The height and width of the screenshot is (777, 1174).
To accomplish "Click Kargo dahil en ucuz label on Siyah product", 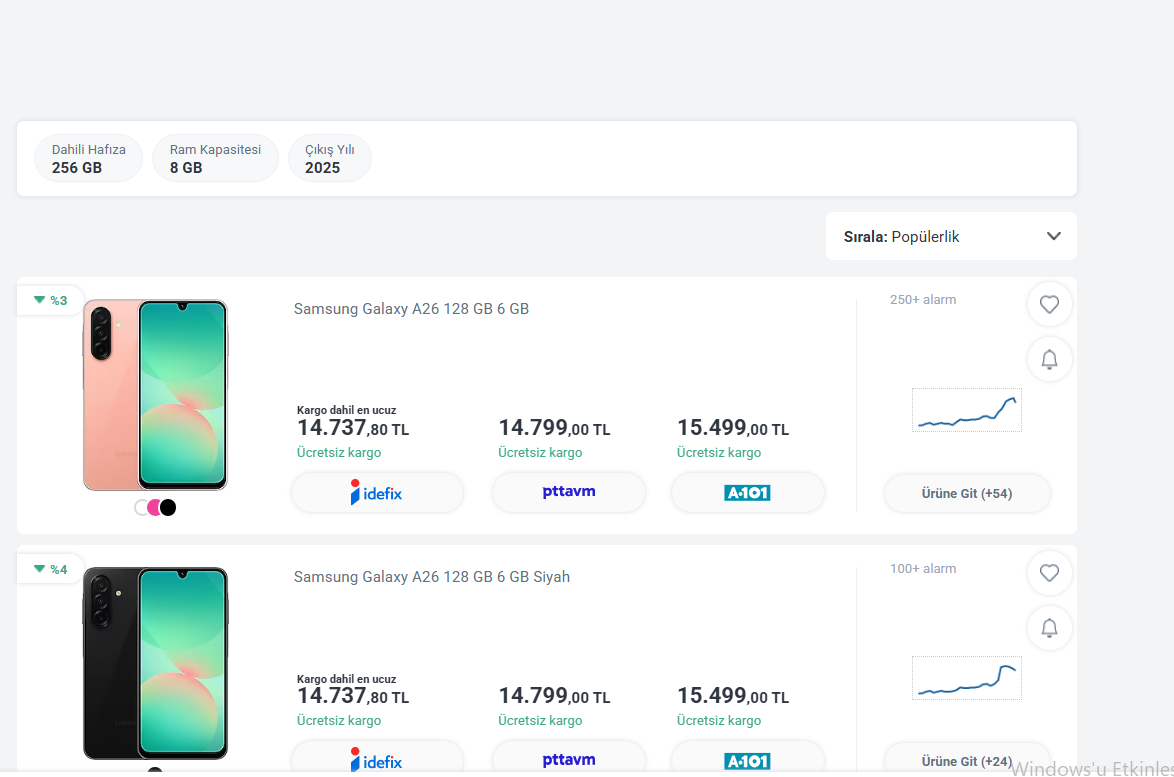I will (346, 679).
